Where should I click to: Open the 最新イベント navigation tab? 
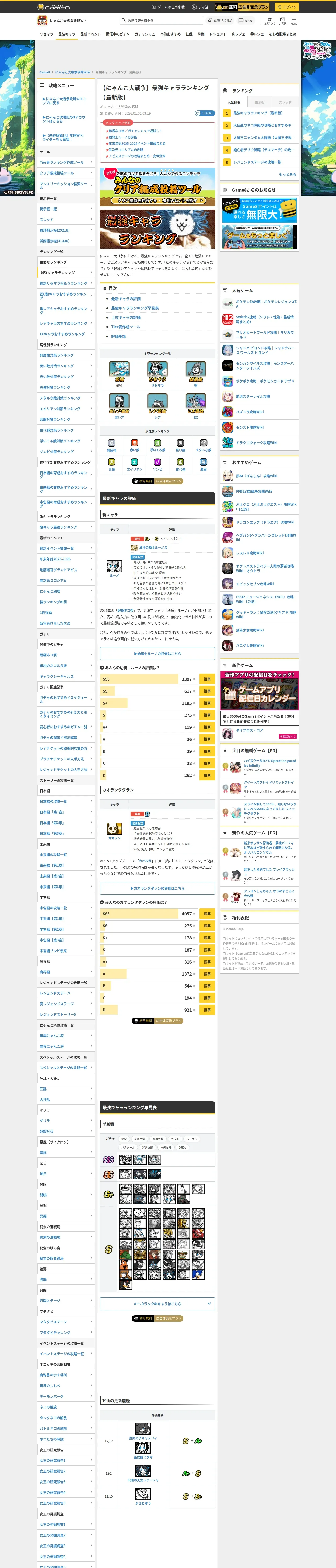pyautogui.click(x=90, y=34)
